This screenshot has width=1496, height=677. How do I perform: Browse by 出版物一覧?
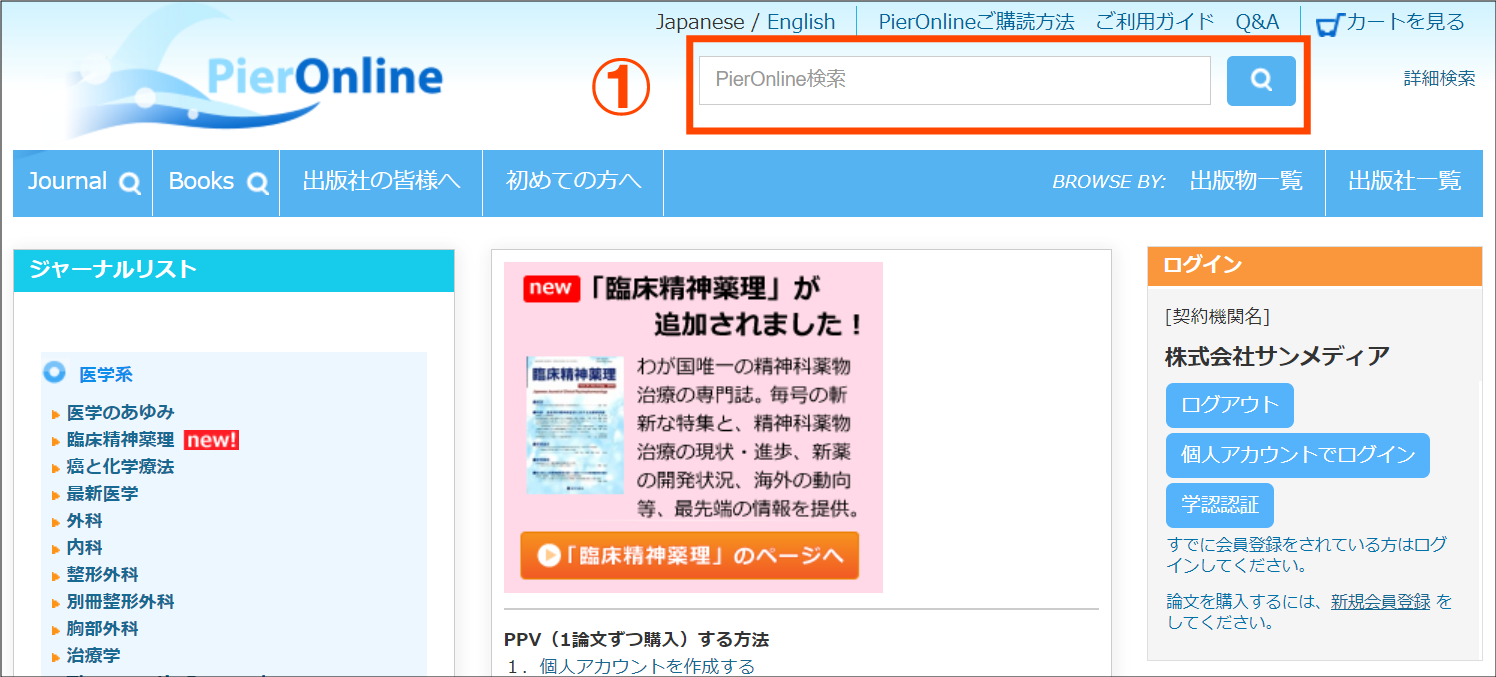pos(1246,181)
